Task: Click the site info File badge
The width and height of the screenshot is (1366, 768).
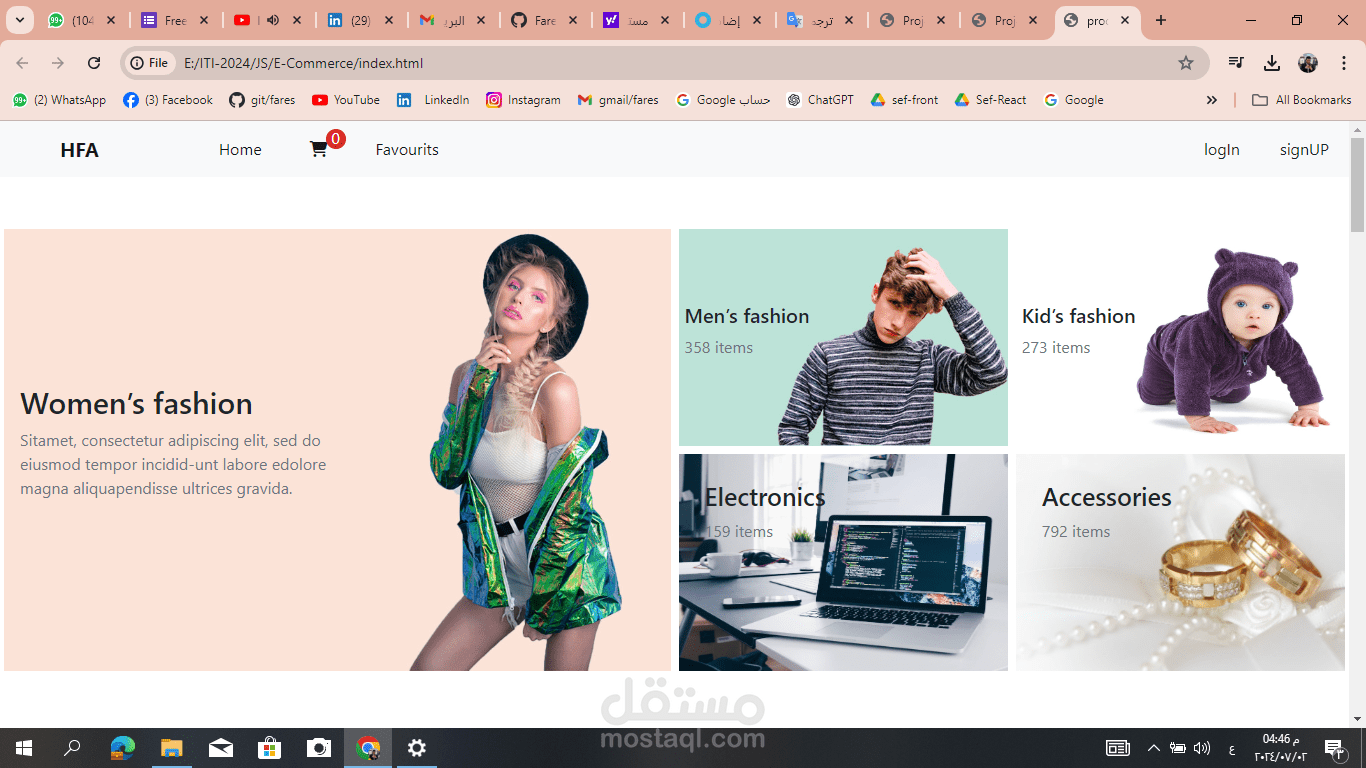Action: pyautogui.click(x=149, y=62)
